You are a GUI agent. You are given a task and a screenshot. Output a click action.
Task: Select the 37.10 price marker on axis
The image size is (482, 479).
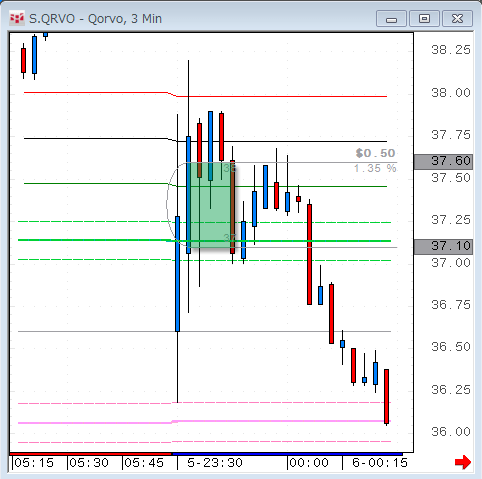click(x=443, y=247)
